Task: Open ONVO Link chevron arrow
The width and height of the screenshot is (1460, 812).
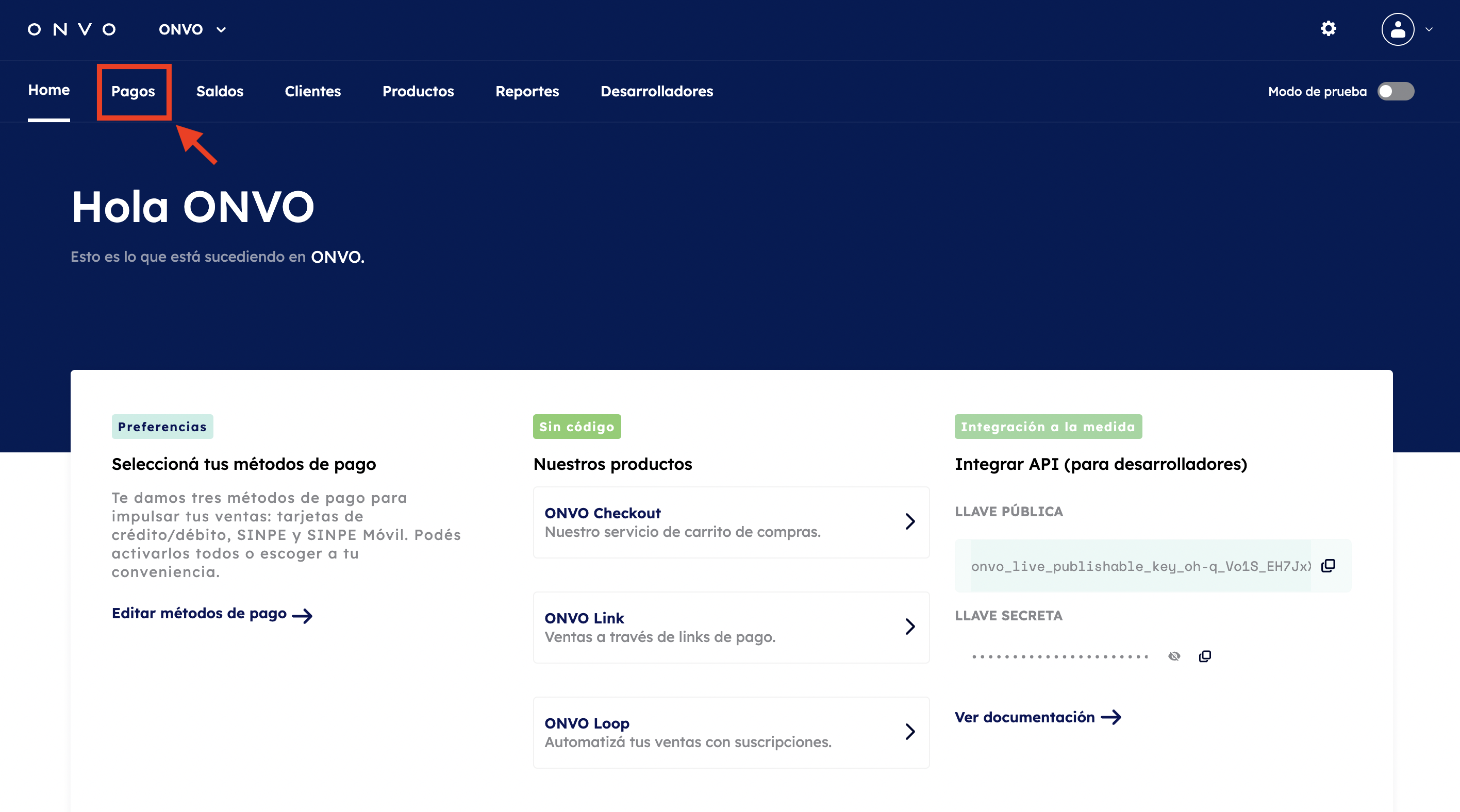Action: (x=910, y=627)
